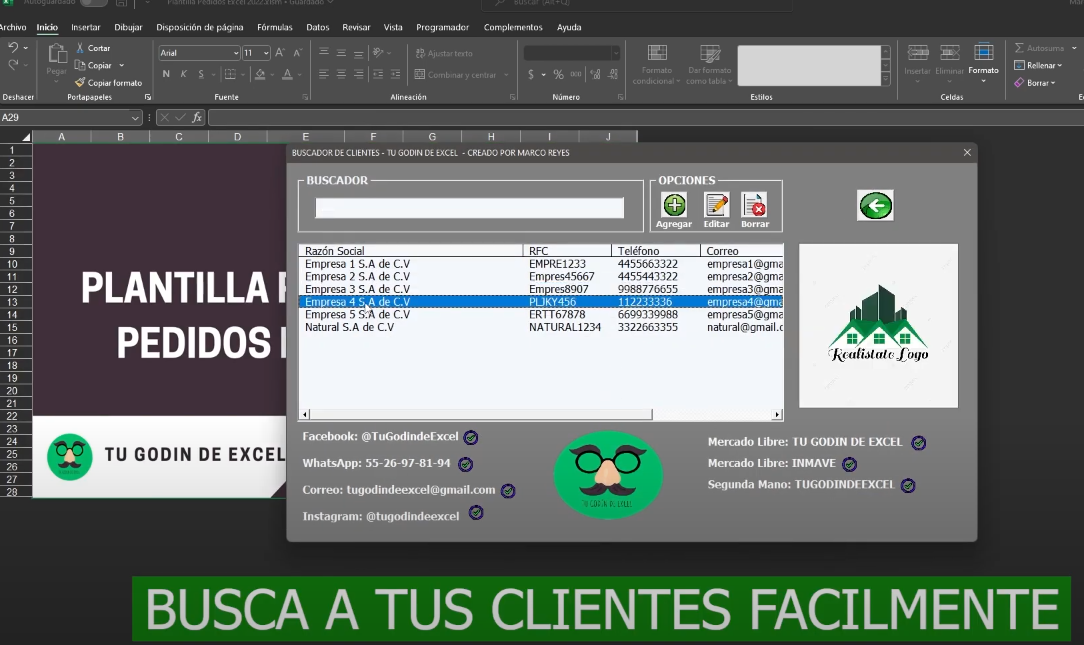The height and width of the screenshot is (645, 1084).
Task: Click the Borrar delete icon in Opciones
Action: pyautogui.click(x=755, y=207)
